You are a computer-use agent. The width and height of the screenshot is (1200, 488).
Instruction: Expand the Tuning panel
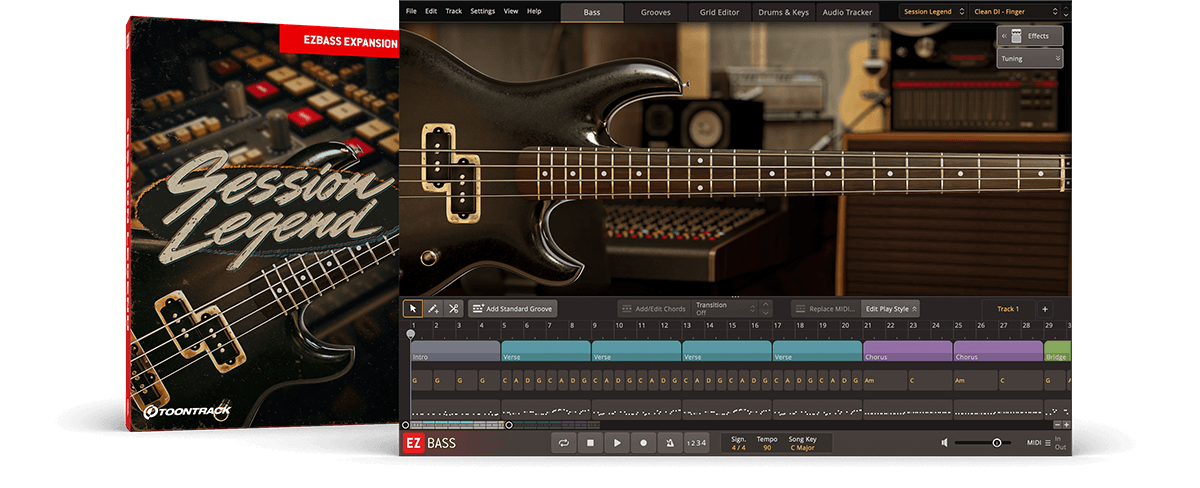click(1030, 59)
